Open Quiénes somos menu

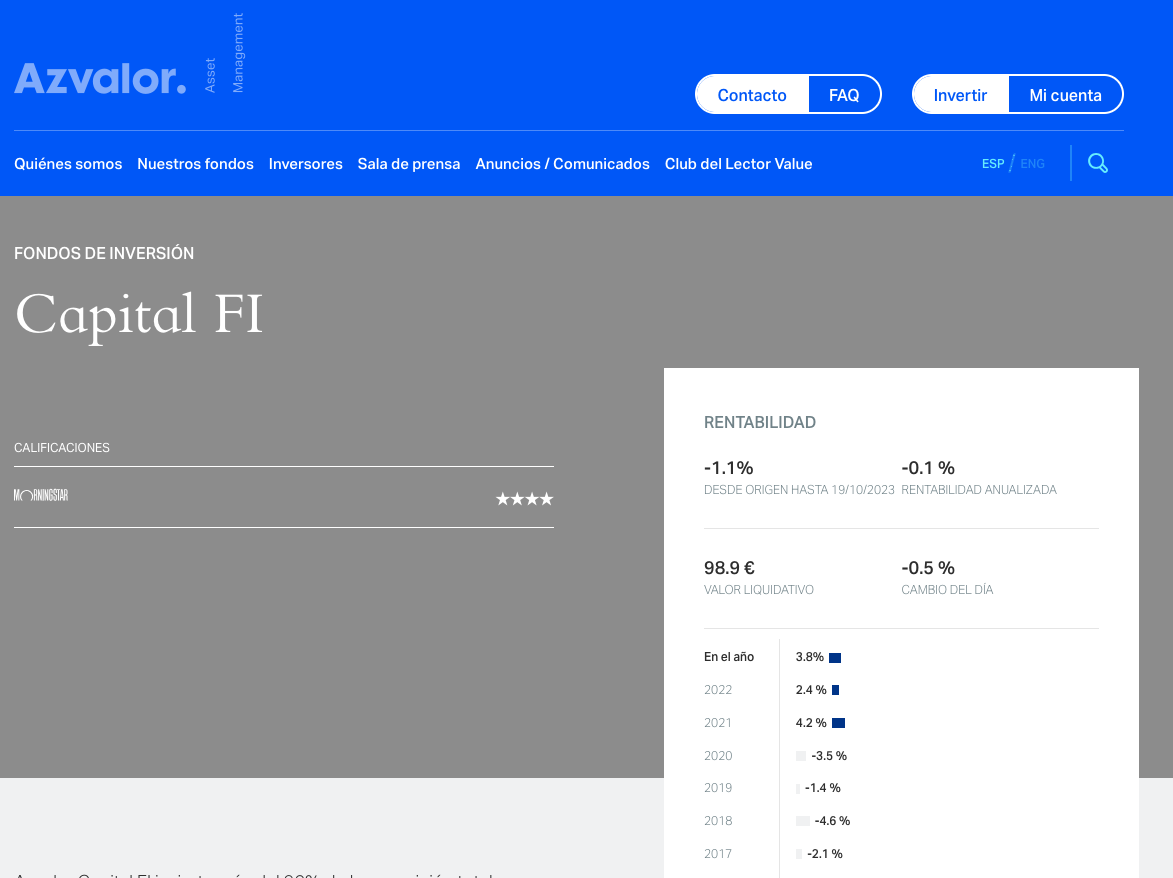[x=68, y=164]
